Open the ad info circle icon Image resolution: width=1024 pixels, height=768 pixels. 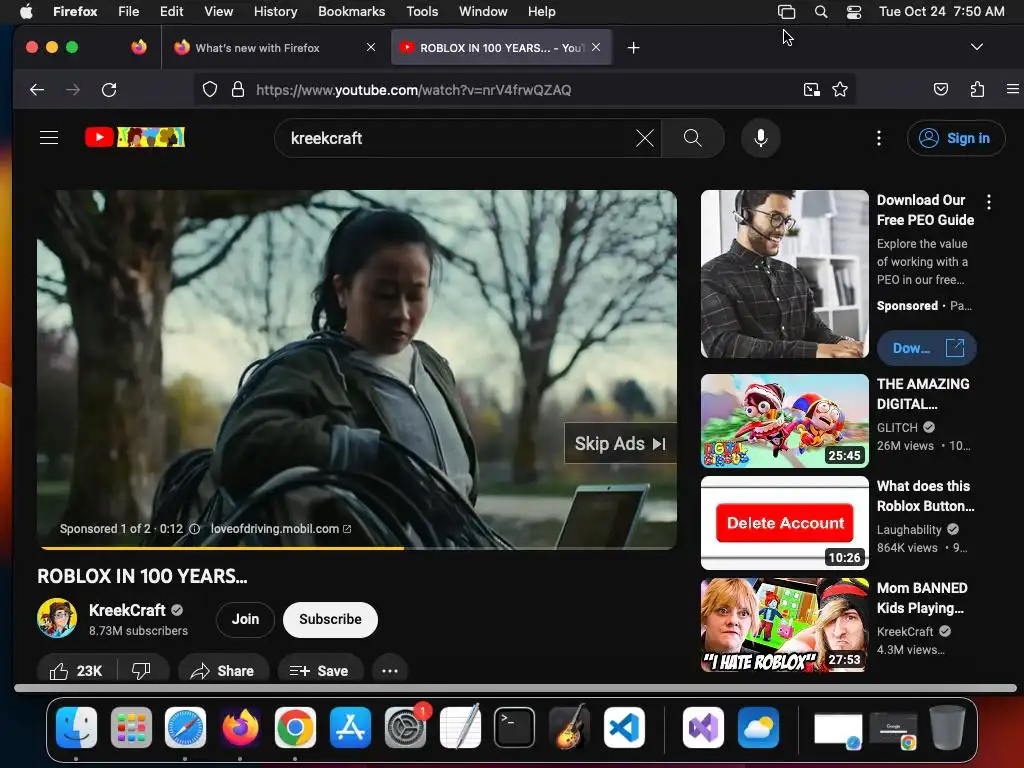coord(195,529)
